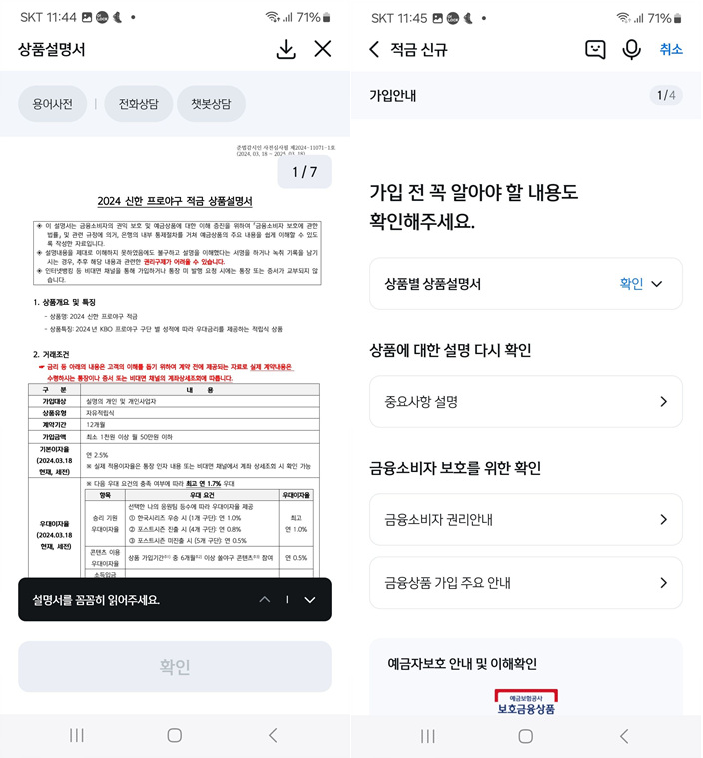The height and width of the screenshot is (758, 703).
Task: Go to next section with down chevron
Action: click(x=310, y=599)
